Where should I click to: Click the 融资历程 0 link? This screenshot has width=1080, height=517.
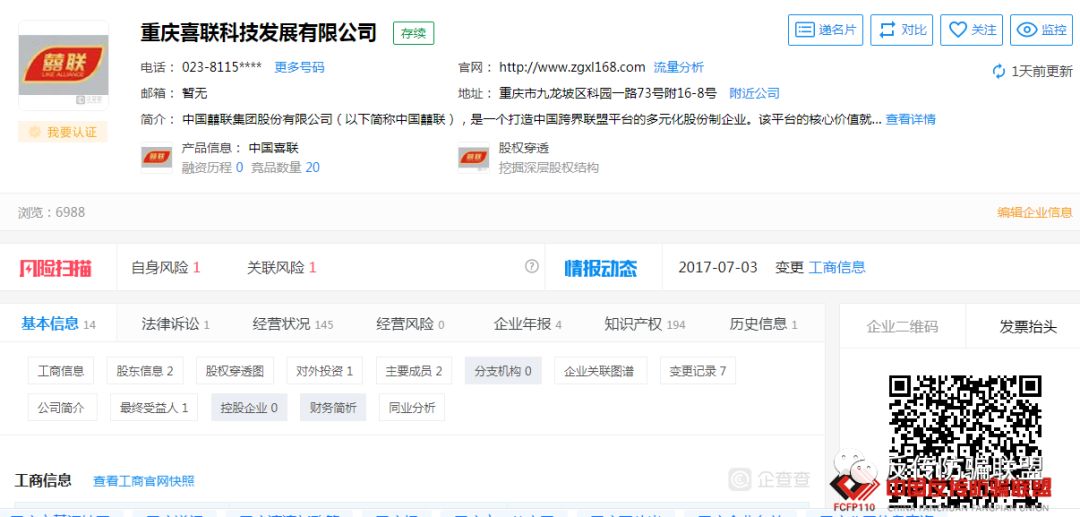[212, 167]
